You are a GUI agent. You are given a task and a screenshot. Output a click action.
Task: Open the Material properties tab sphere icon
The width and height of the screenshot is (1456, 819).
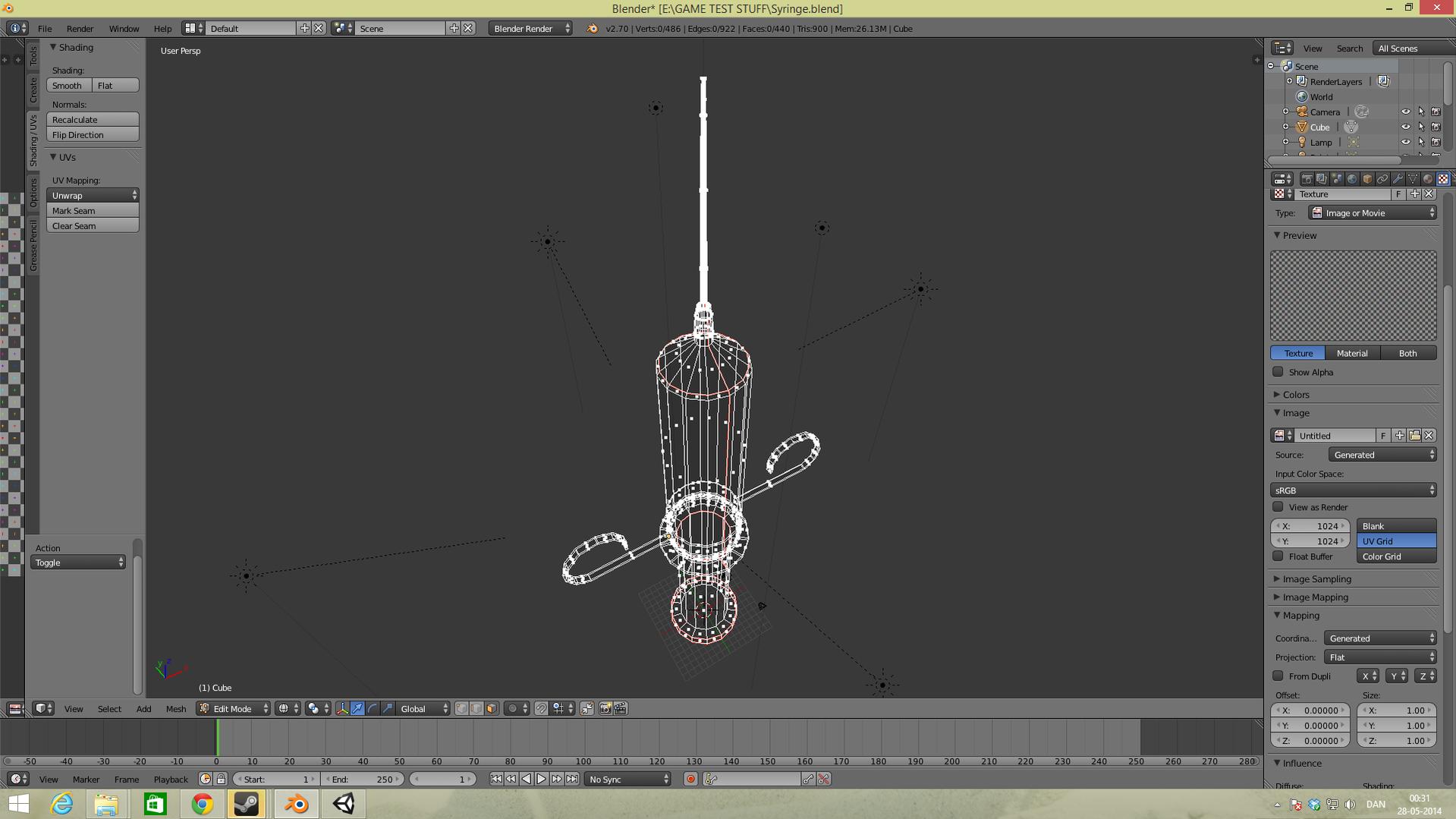(1428, 179)
